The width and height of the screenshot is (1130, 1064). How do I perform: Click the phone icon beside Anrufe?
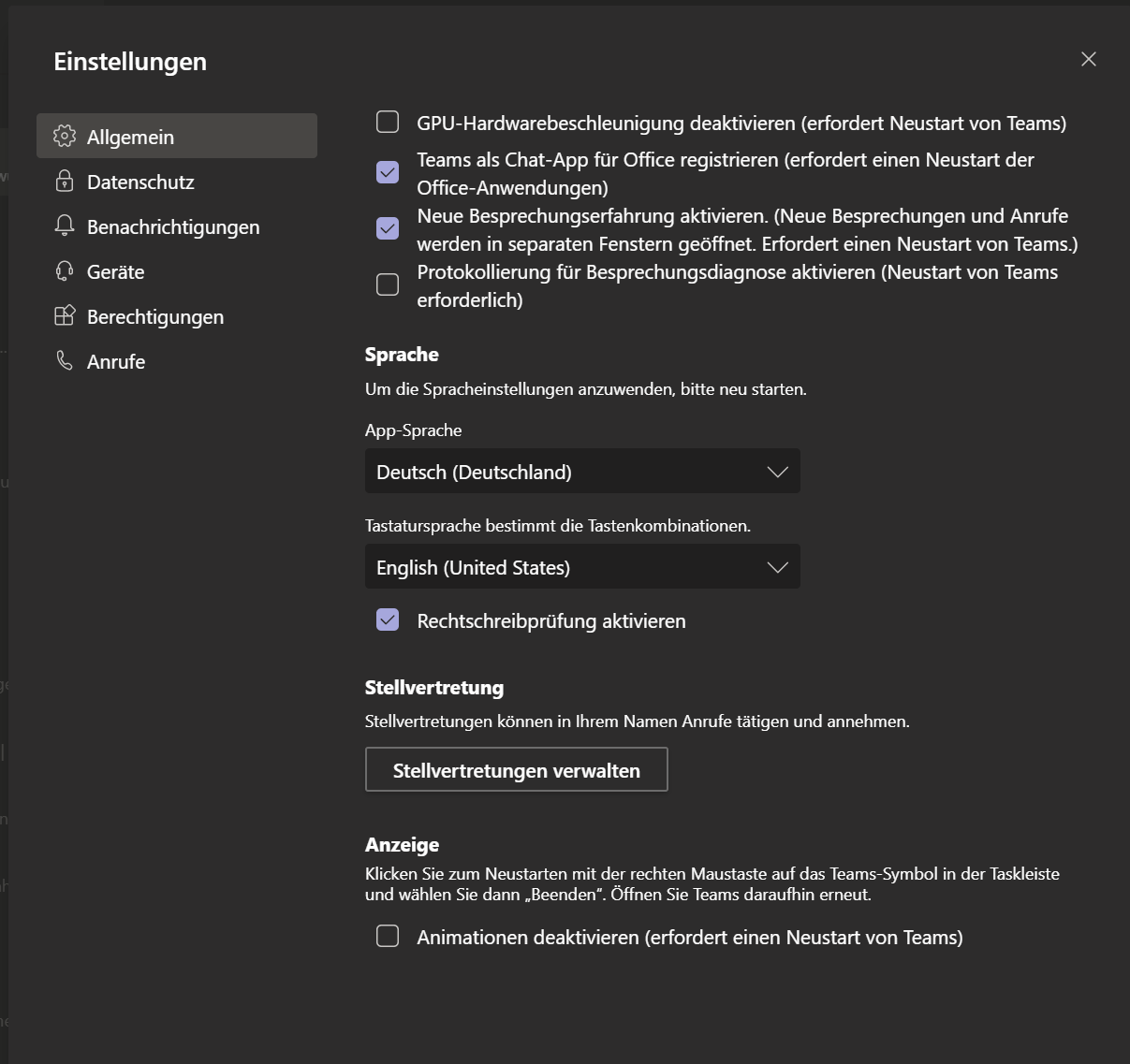tap(65, 360)
